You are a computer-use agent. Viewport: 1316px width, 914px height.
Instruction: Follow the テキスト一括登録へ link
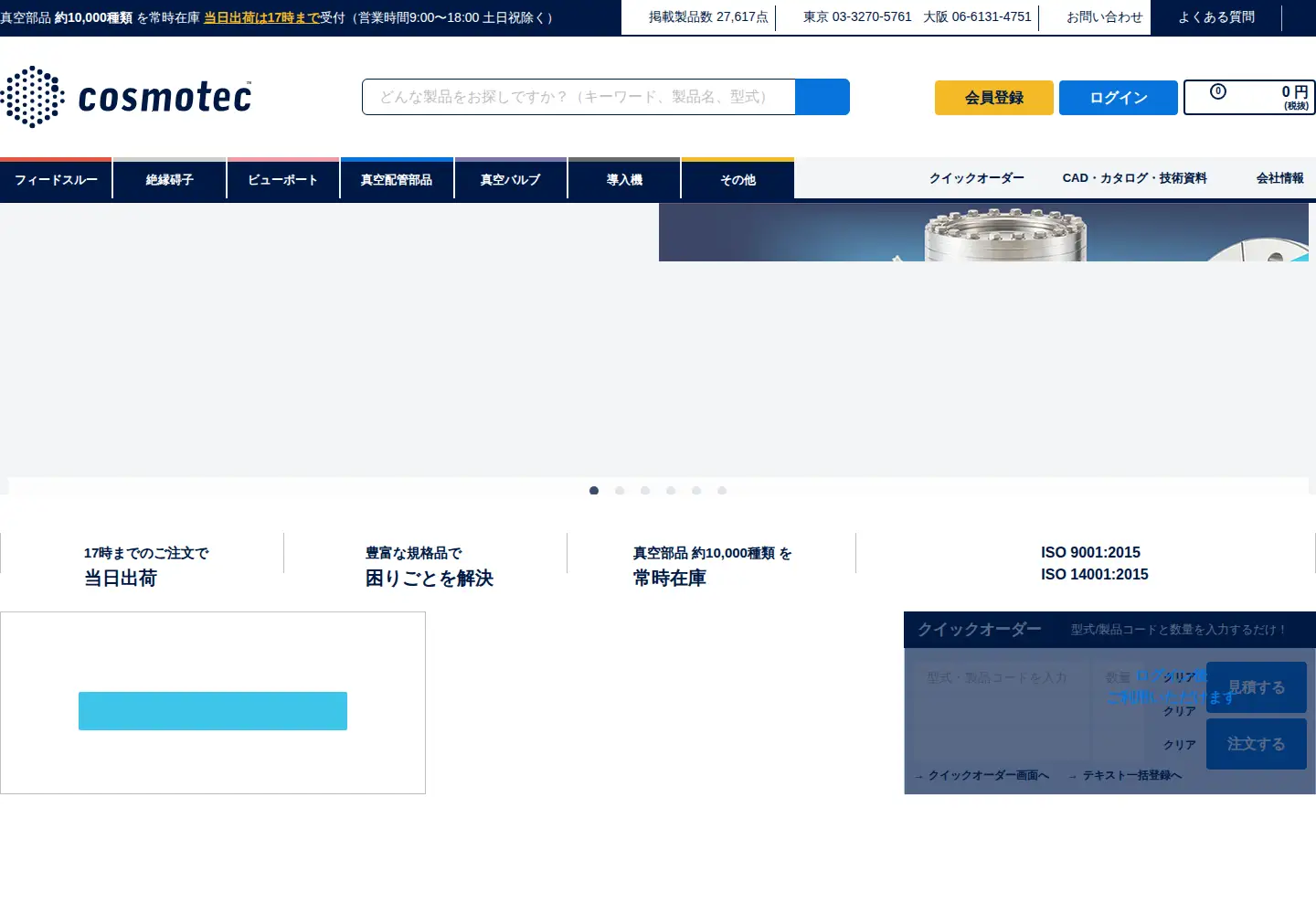click(x=1132, y=775)
